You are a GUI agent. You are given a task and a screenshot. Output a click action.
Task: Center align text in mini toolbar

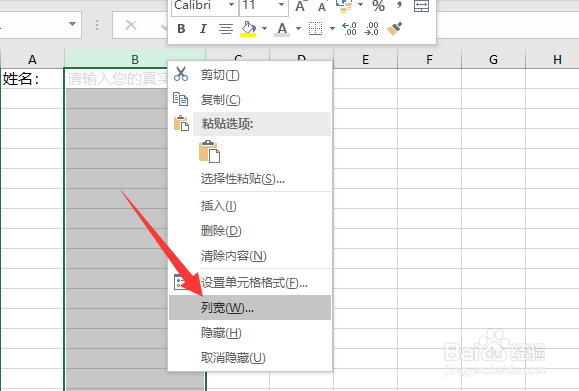point(226,28)
